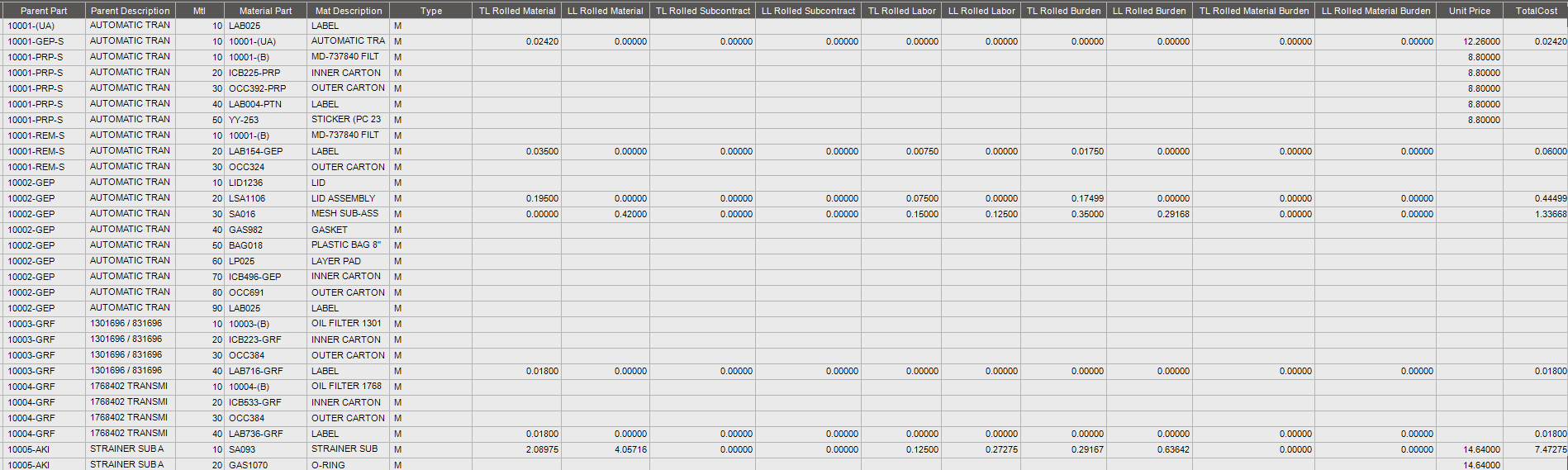Image resolution: width=1568 pixels, height=470 pixels.
Task: Select the TL Rolled Material column header
Action: [x=517, y=11]
